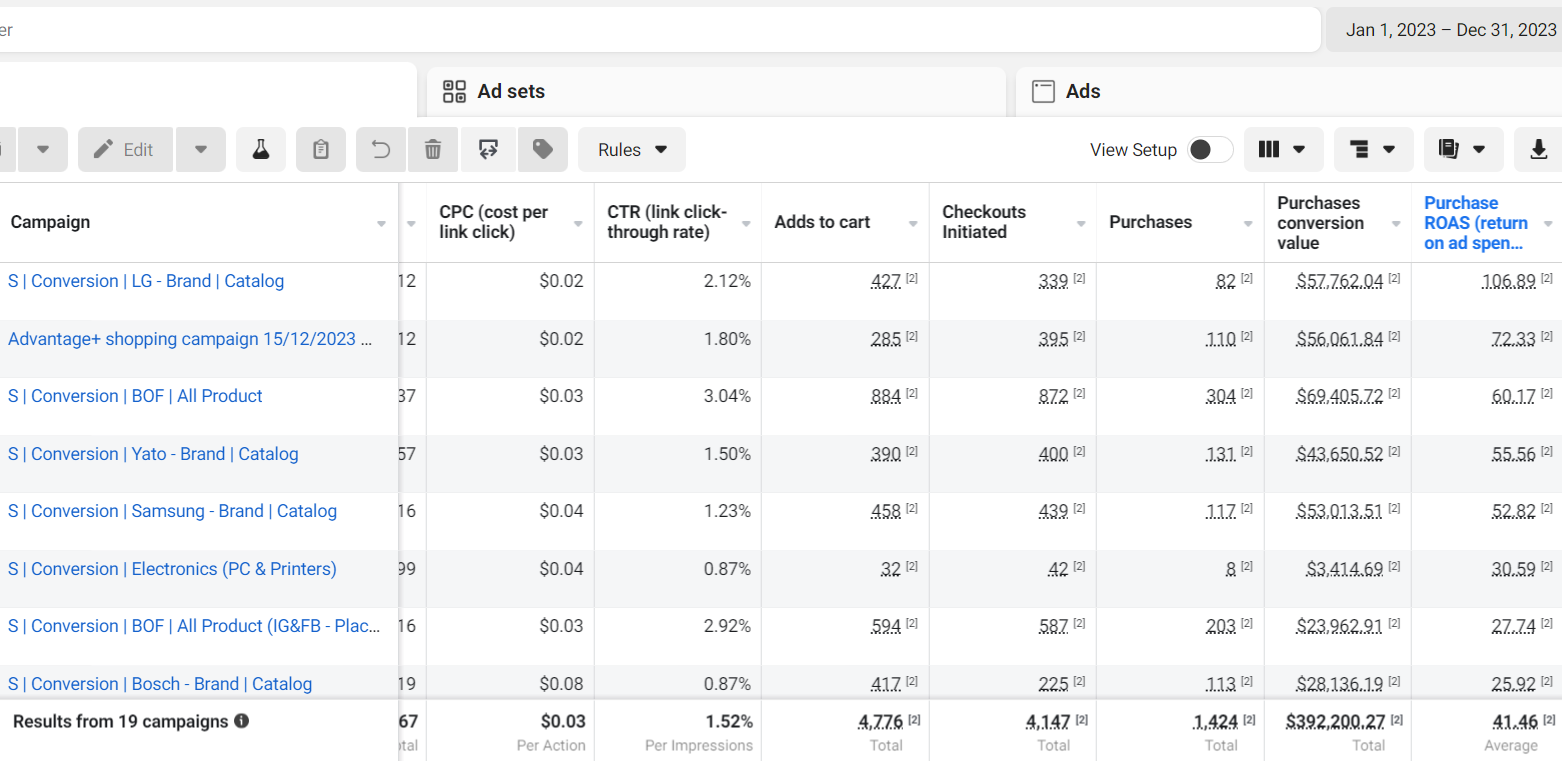This screenshot has width=1562, height=761.
Task: Export table data with download icon
Action: pyautogui.click(x=1538, y=150)
